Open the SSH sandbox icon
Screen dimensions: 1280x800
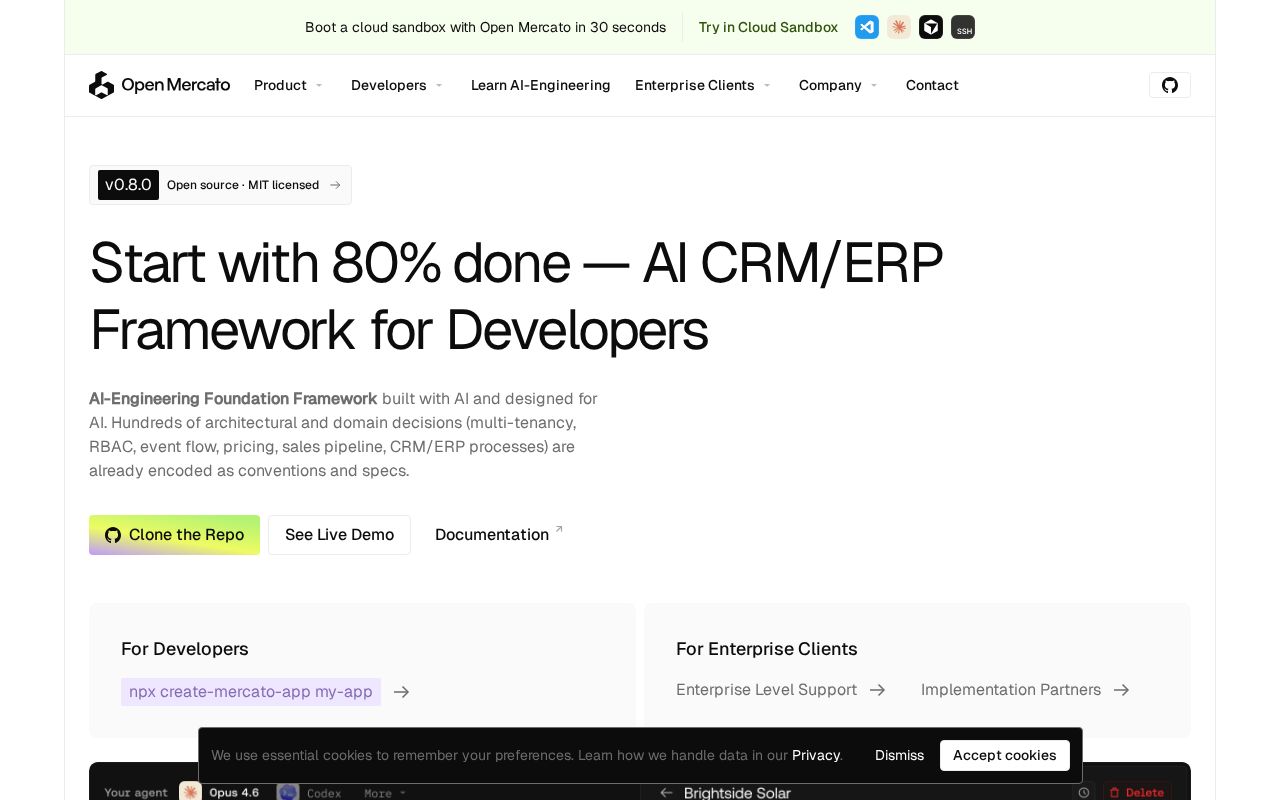[x=963, y=27]
